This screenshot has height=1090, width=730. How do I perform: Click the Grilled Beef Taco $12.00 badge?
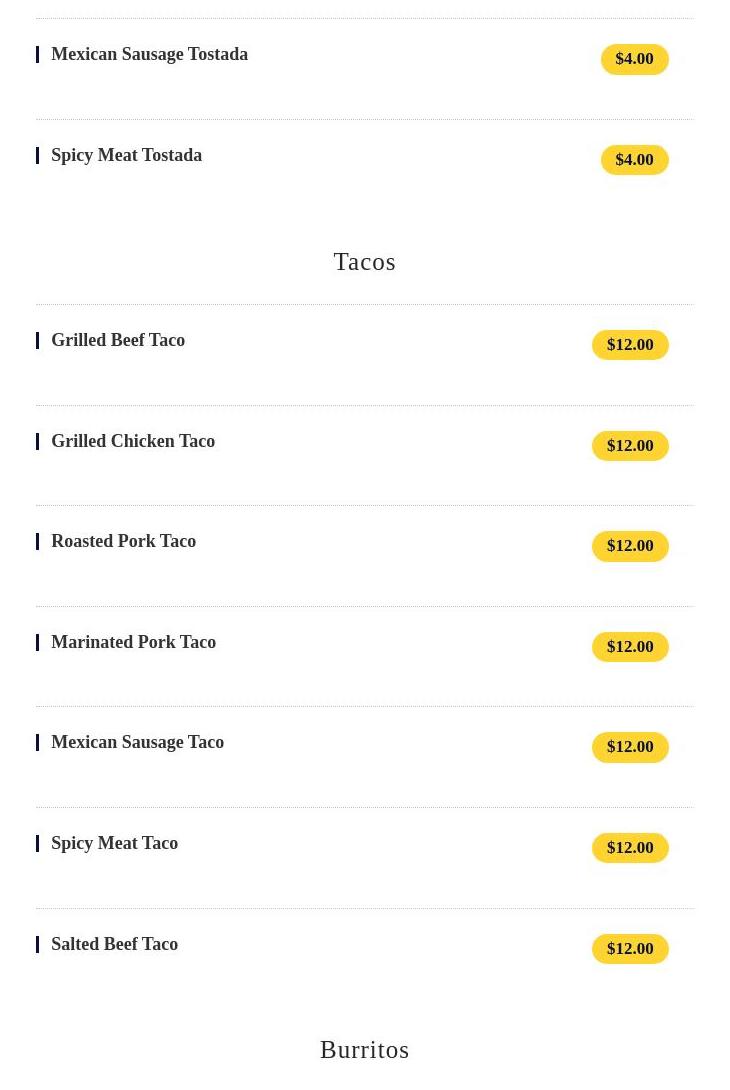point(630,345)
